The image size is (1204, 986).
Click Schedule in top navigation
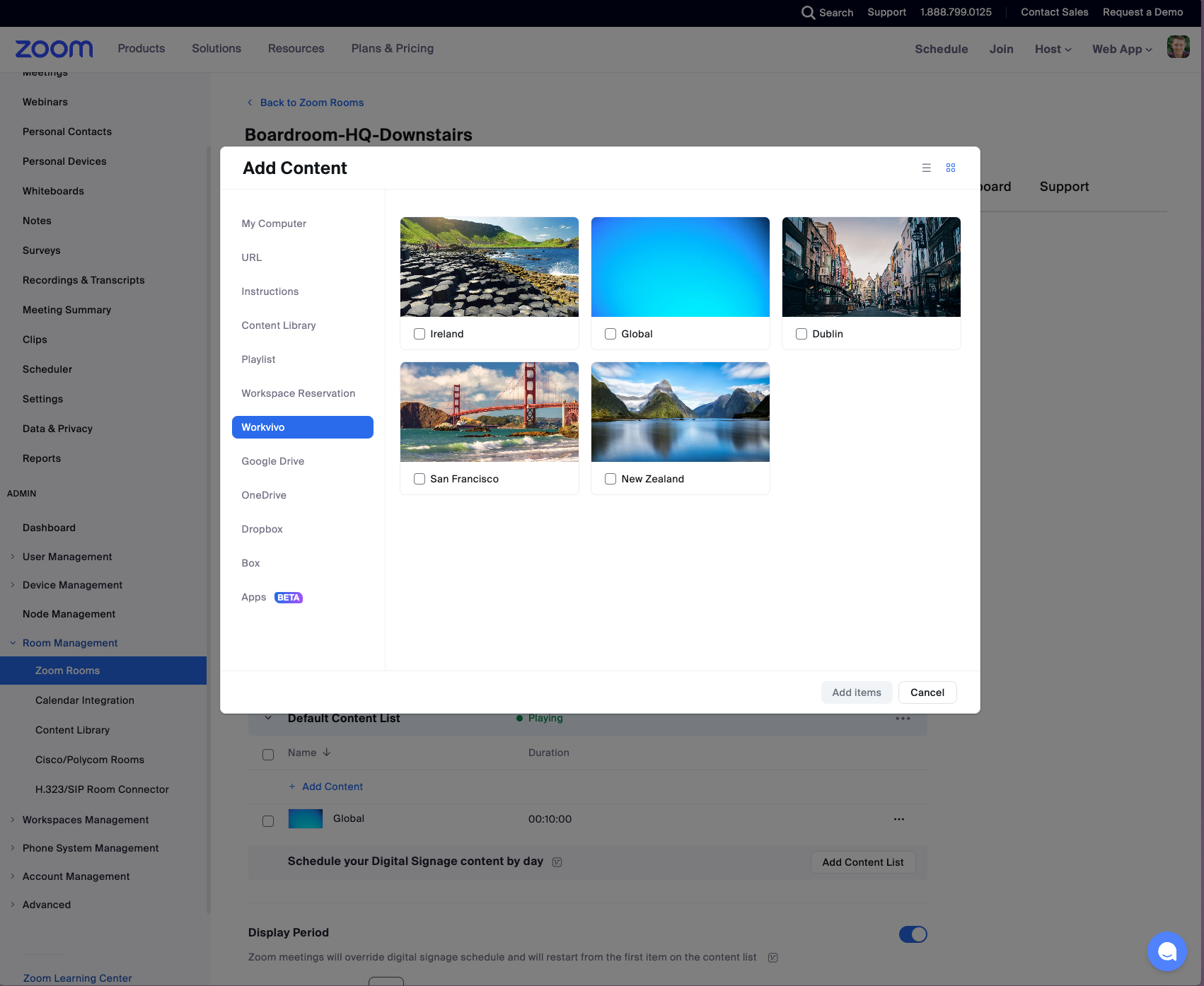[941, 49]
